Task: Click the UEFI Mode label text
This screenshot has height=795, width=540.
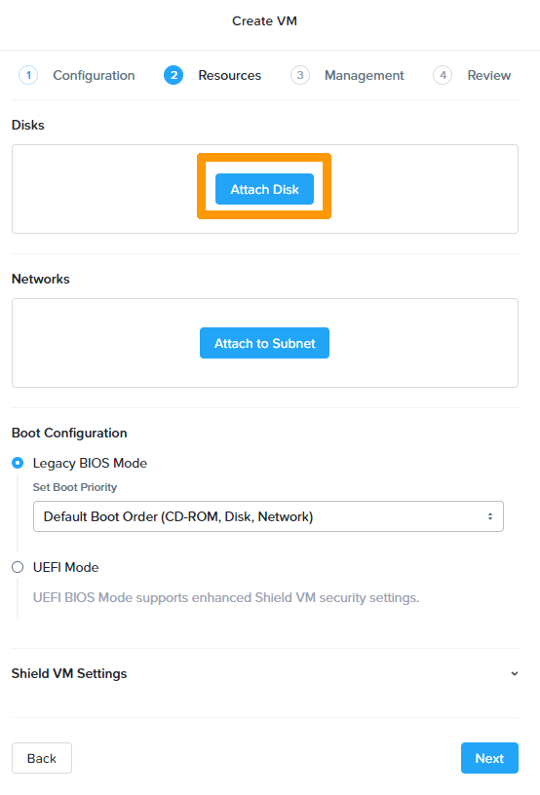Action: 66,567
